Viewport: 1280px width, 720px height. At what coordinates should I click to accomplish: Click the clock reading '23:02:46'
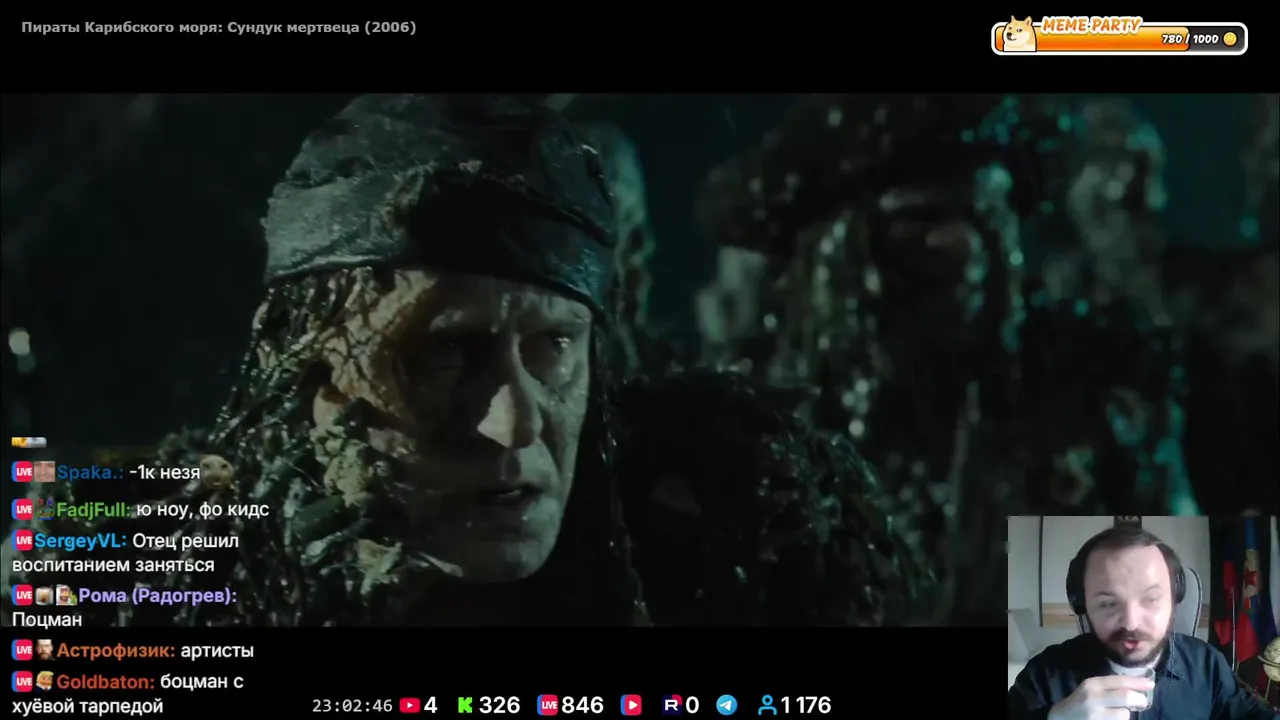[352, 706]
